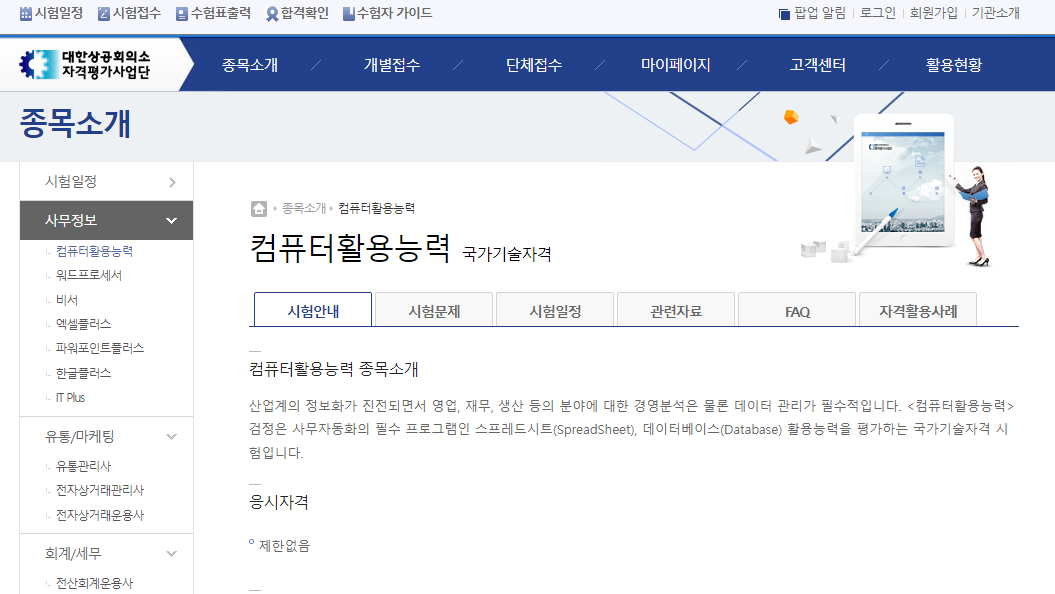Click the 수험자 가이드 book icon

pyautogui.click(x=349, y=13)
